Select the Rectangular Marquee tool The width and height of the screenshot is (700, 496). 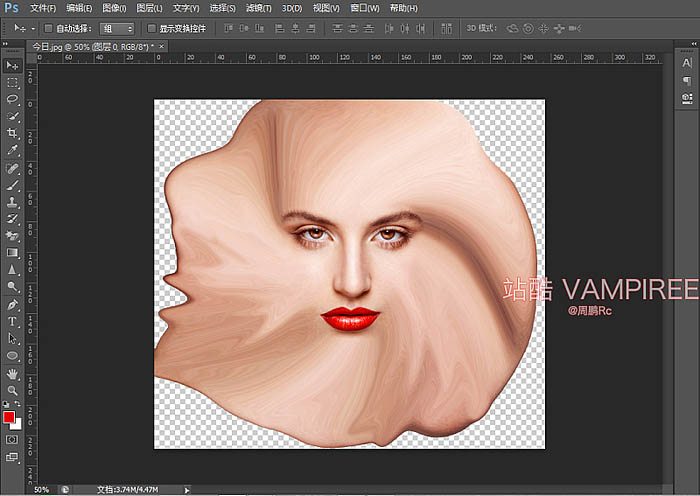[x=13, y=82]
